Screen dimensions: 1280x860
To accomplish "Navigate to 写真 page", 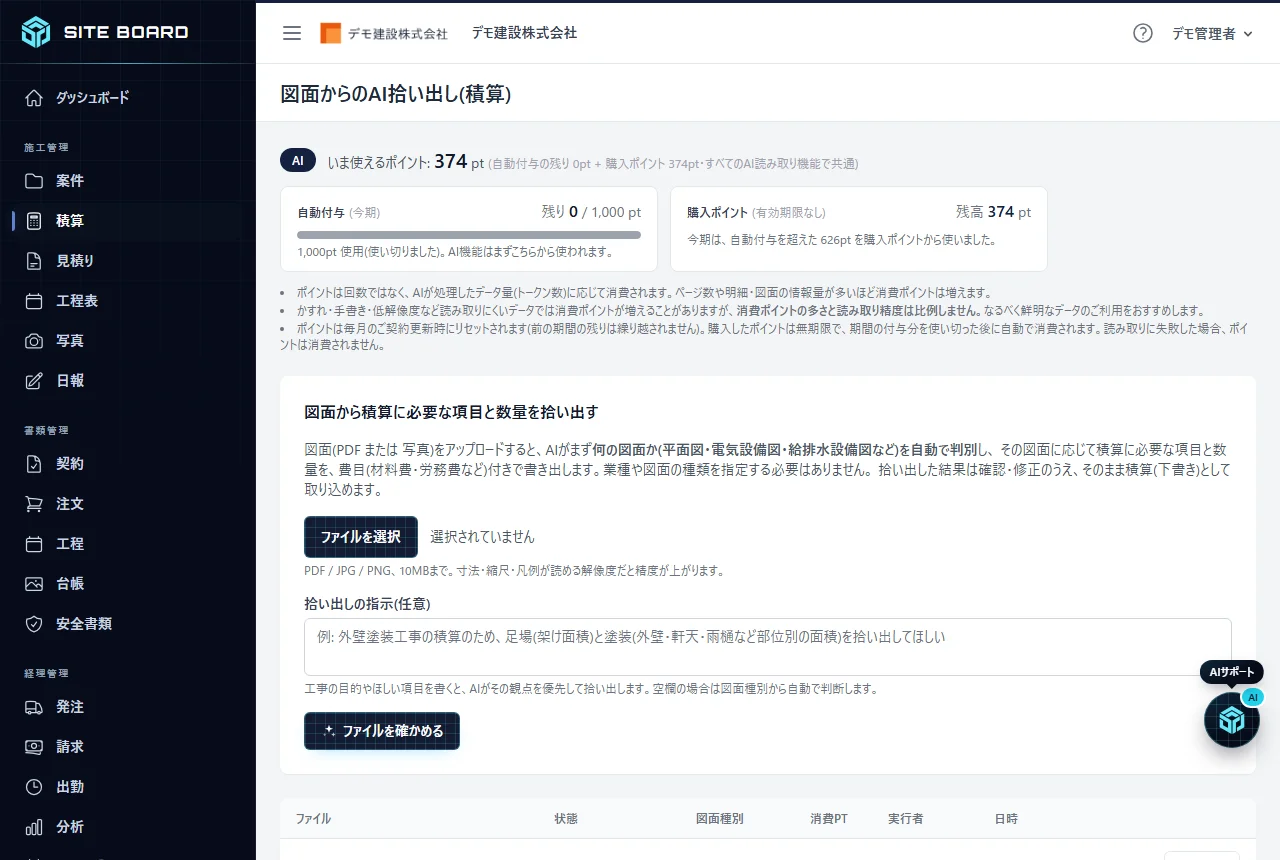I will 128,341.
